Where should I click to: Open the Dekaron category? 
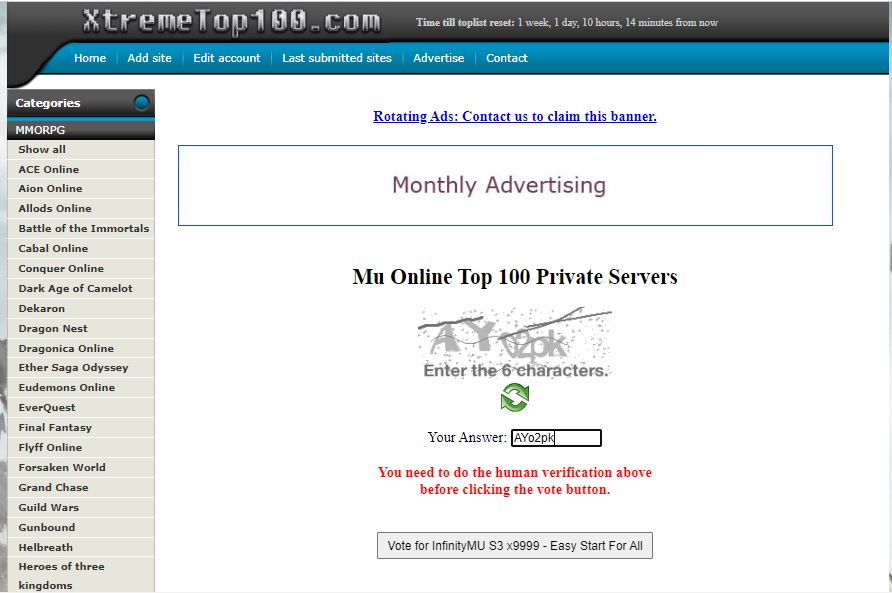[81, 308]
